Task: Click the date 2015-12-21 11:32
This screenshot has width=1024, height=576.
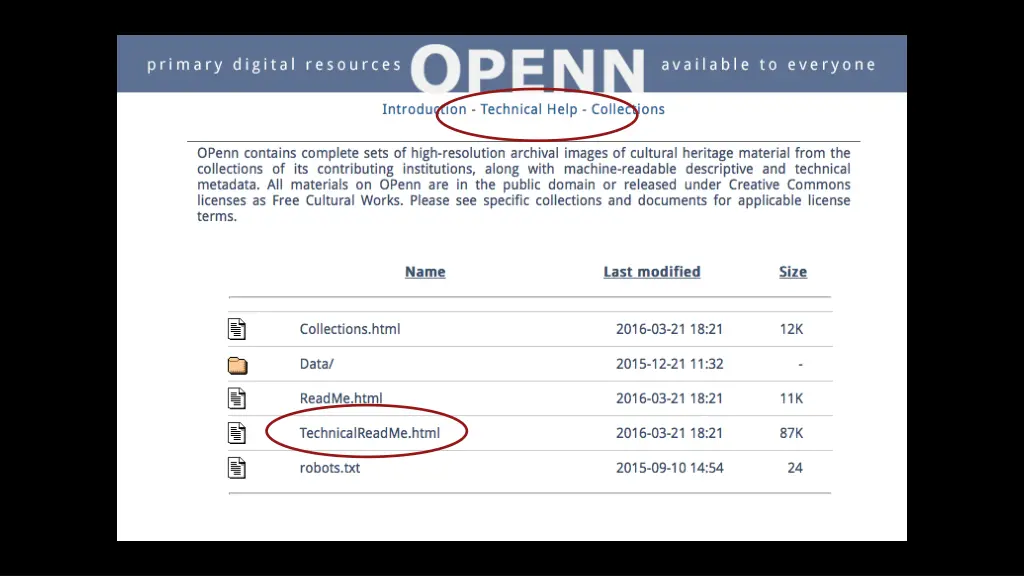Action: (669, 364)
